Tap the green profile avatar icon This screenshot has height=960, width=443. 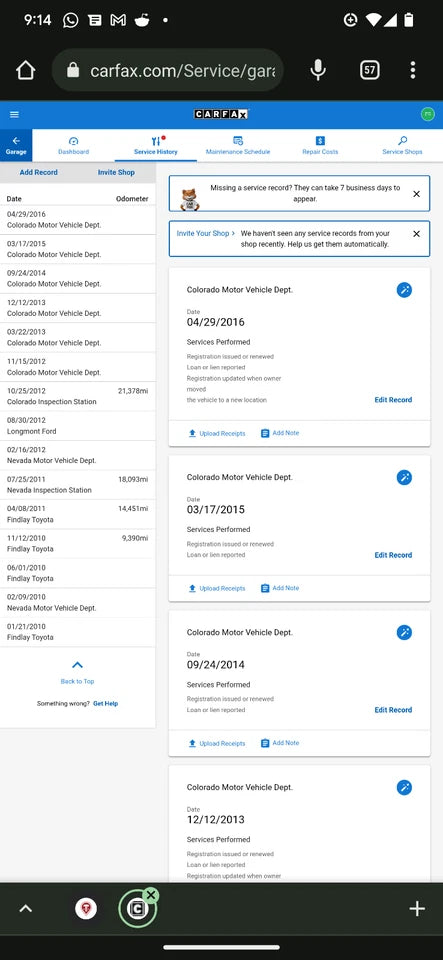tap(428, 114)
